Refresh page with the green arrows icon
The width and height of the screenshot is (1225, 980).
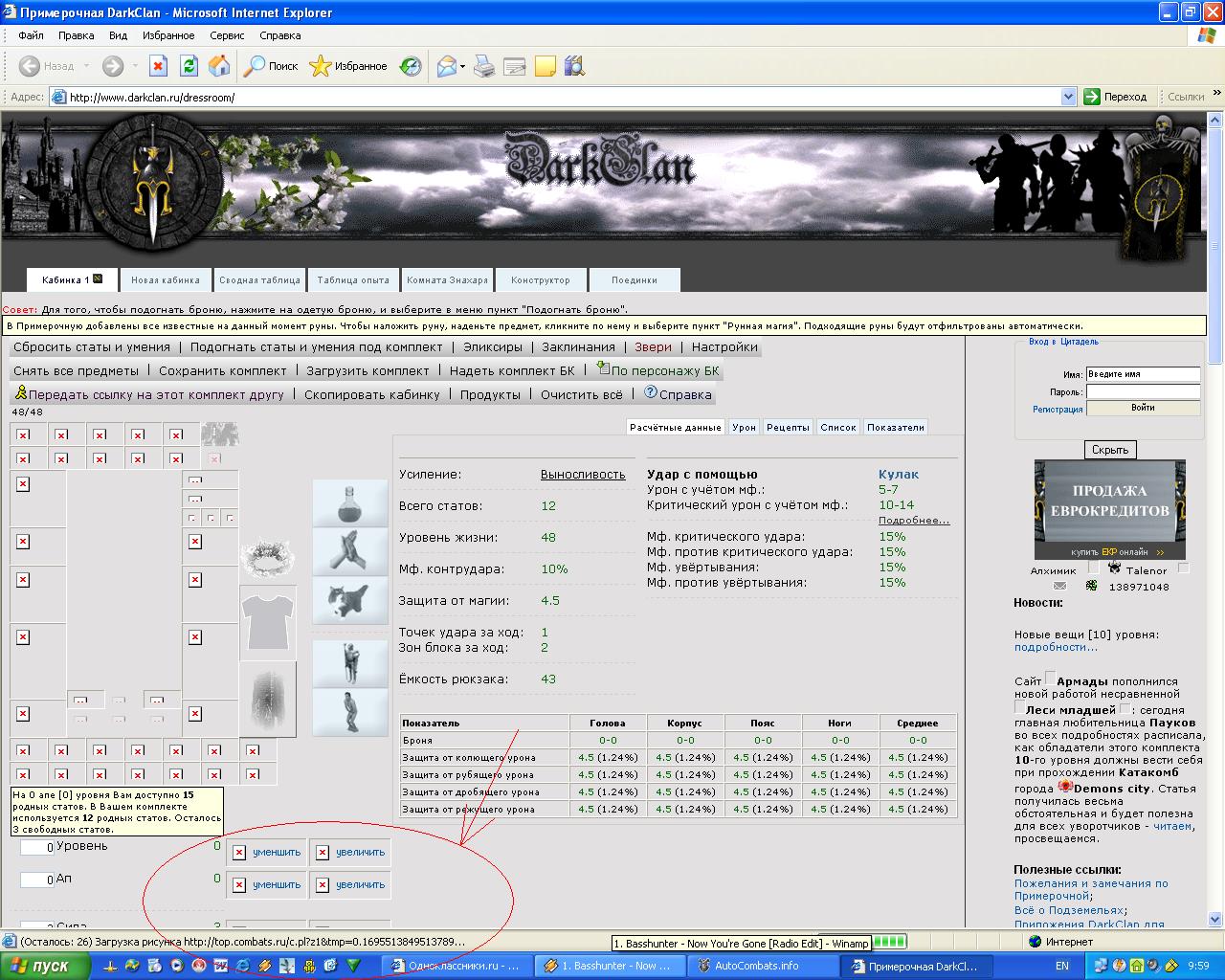(189, 66)
